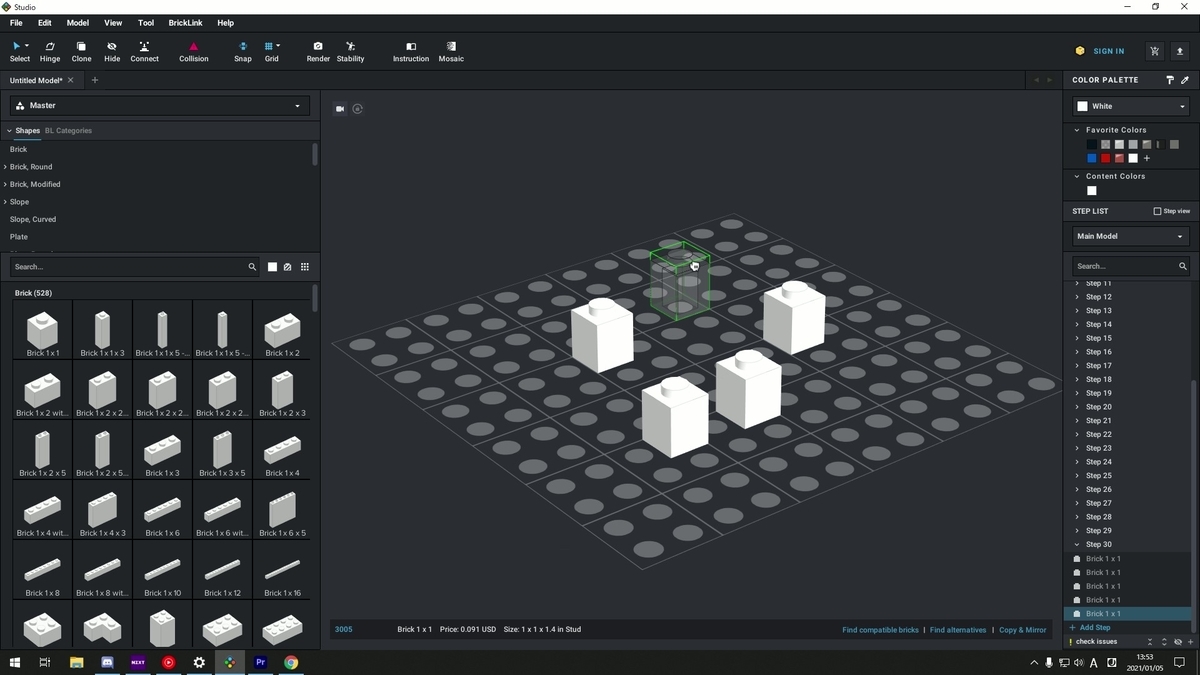Open the Render tool
Viewport: 1200px width, 675px height.
(x=318, y=51)
